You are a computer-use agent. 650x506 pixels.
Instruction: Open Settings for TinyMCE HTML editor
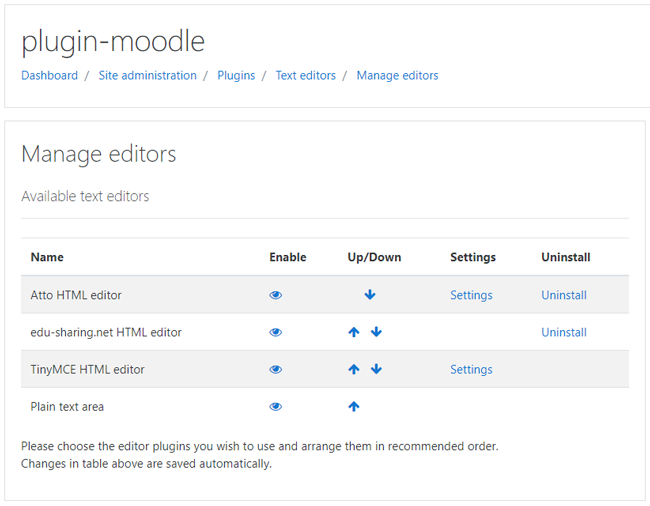[471, 369]
